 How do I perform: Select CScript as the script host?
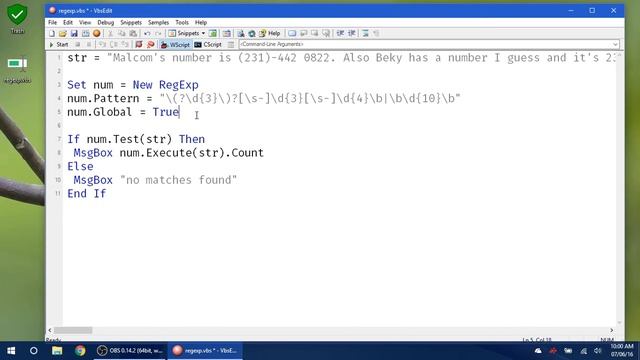[x=208, y=44]
